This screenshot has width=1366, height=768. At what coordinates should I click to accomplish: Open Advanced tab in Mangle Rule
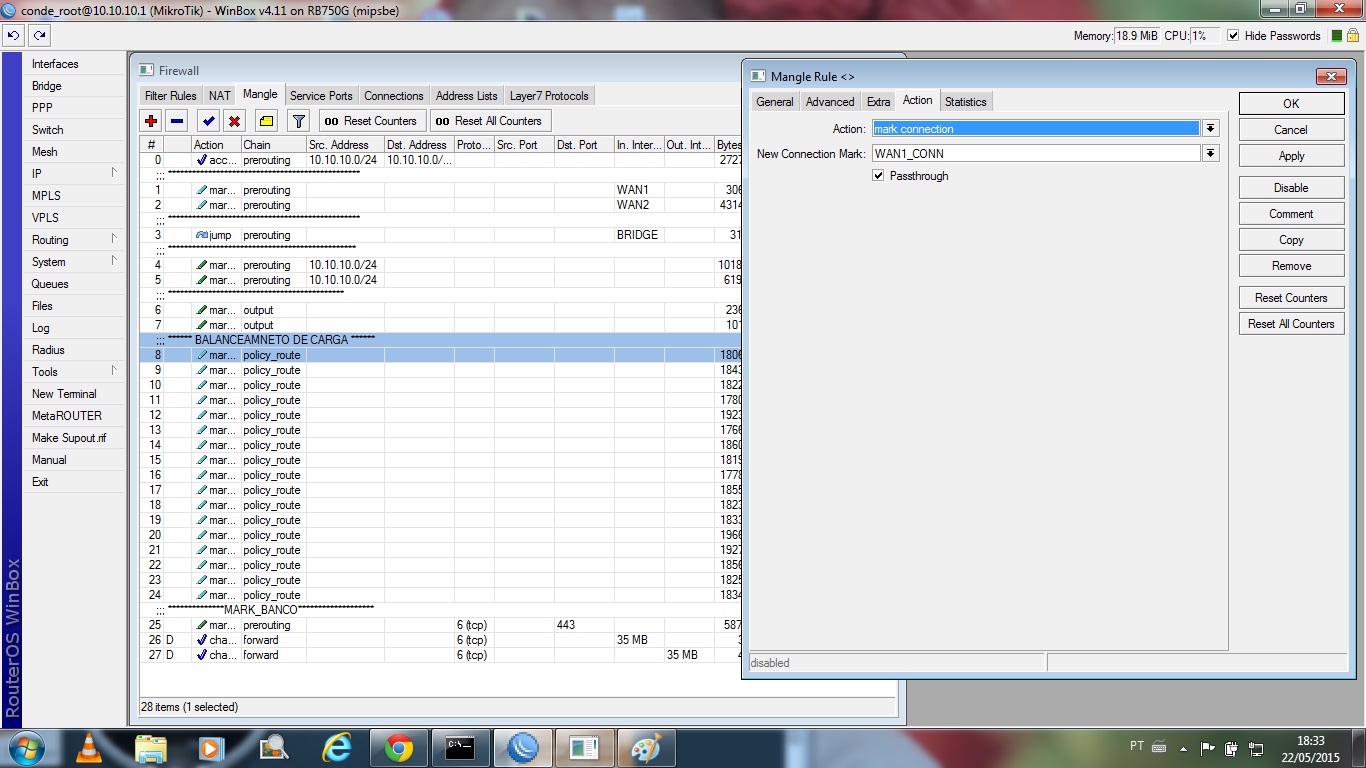point(830,102)
